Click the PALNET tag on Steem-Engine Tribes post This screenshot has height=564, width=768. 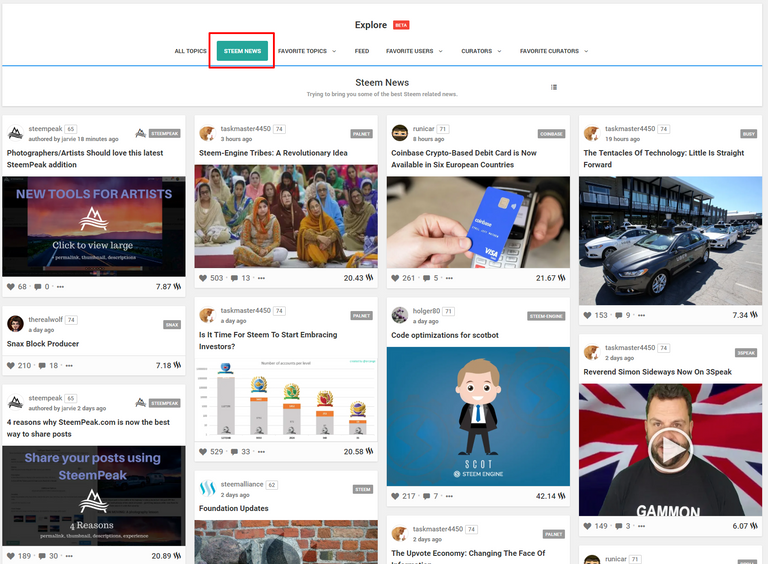(x=361, y=134)
